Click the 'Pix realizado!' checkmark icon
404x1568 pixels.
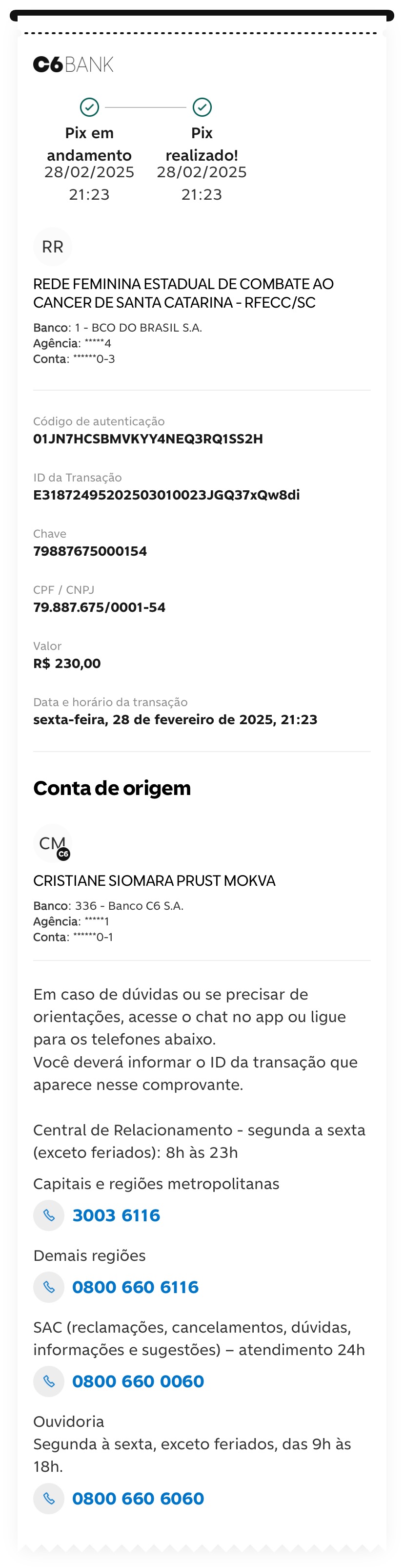202,107
